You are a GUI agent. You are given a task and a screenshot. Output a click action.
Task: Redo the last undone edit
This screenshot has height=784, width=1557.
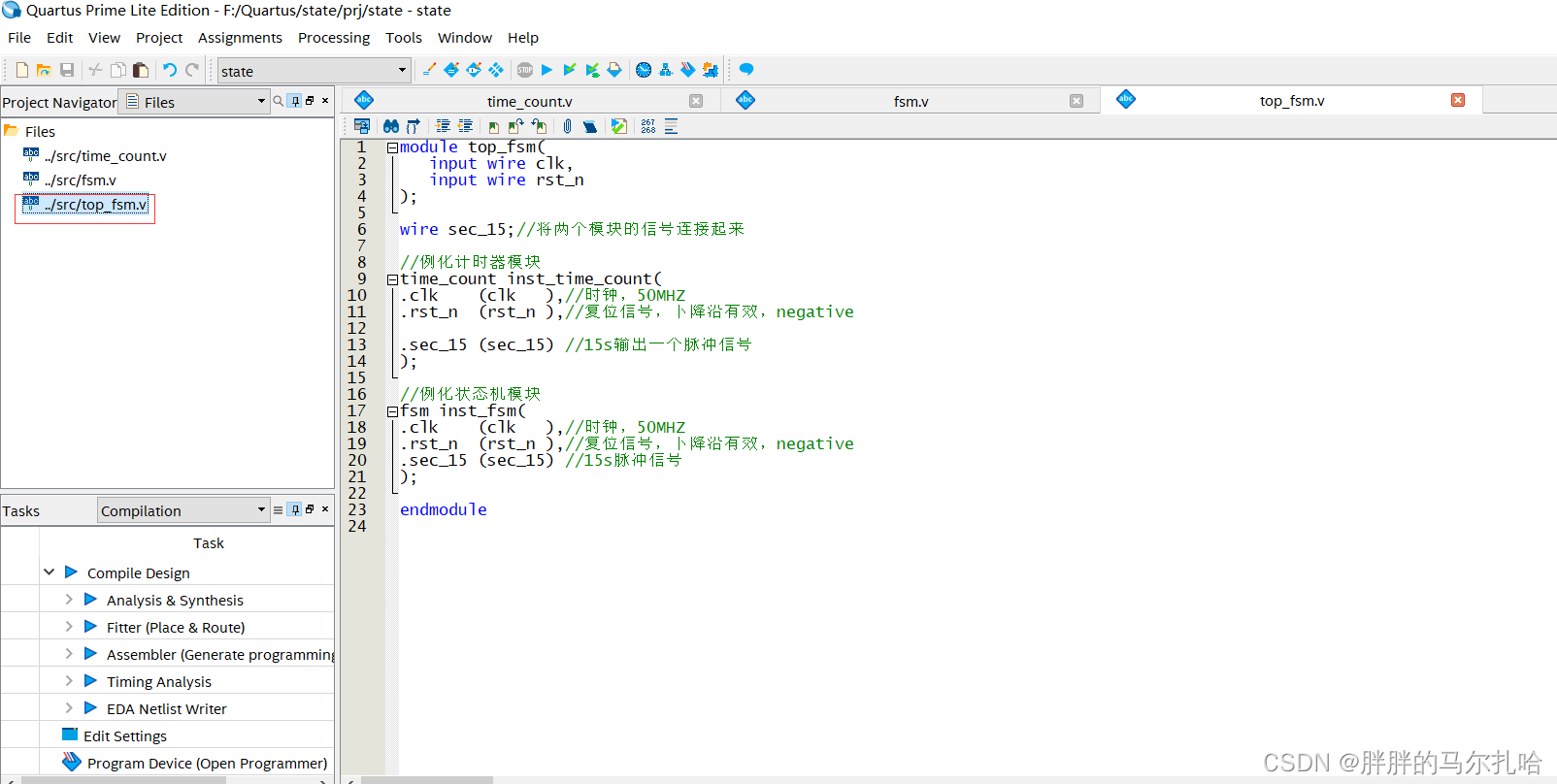192,70
